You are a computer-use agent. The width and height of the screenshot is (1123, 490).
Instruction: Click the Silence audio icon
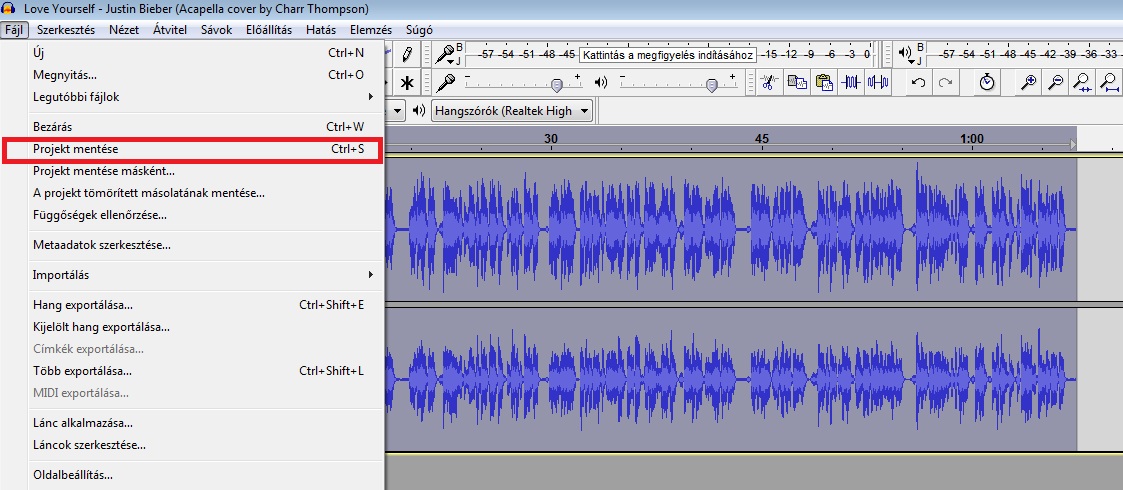point(878,82)
